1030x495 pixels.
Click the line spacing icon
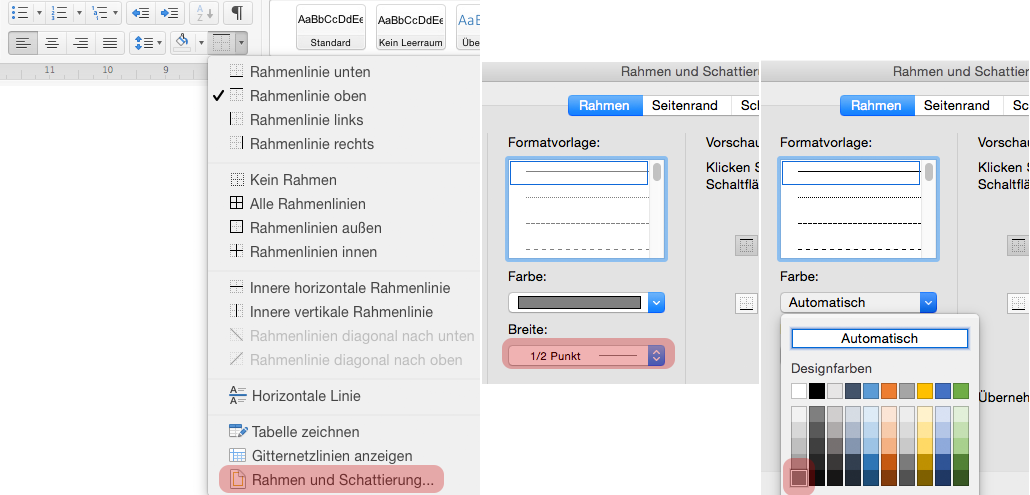144,42
